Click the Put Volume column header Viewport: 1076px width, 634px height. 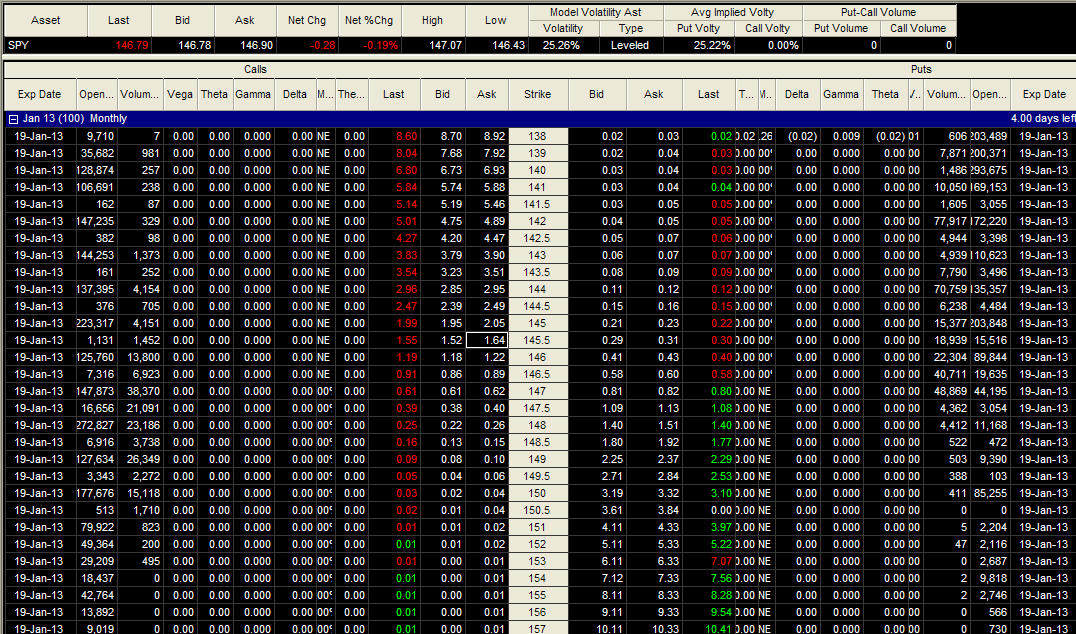841,28
